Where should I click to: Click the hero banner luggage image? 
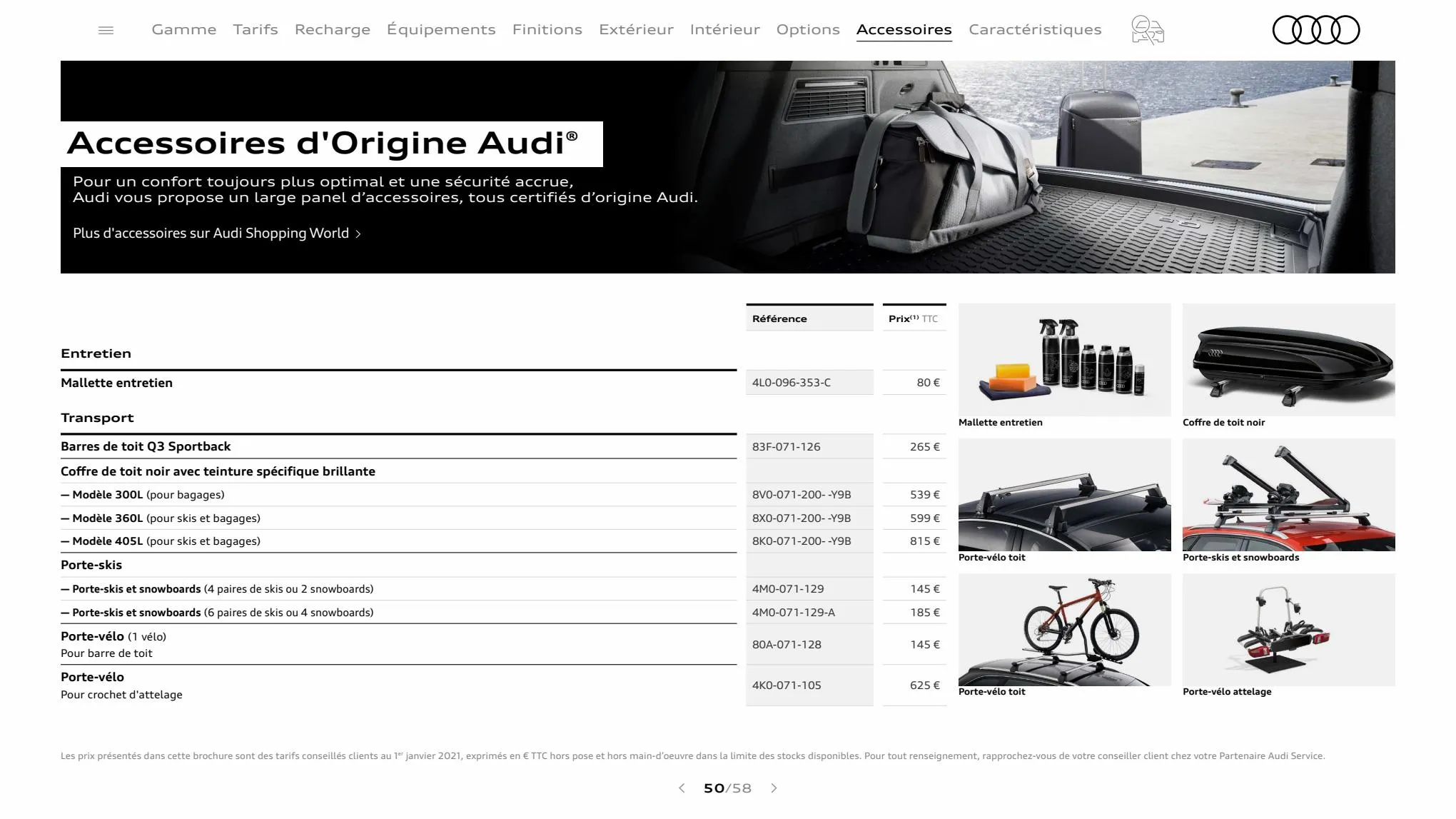pyautogui.click(x=1035, y=167)
